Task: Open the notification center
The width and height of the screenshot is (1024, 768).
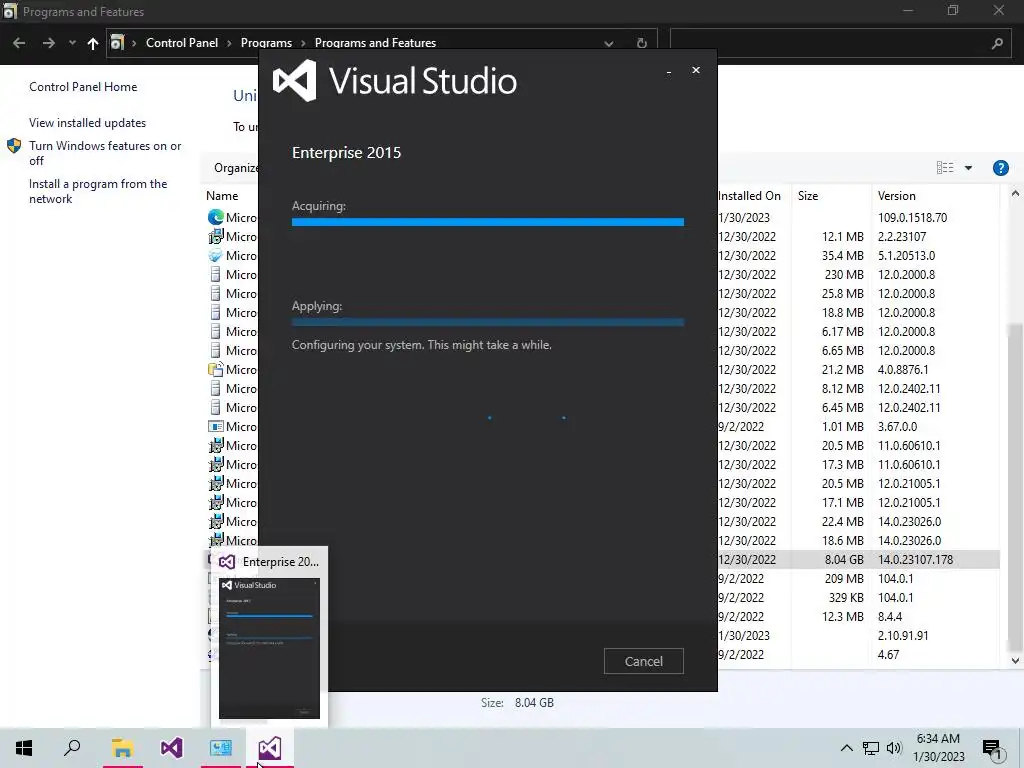Action: [992, 748]
